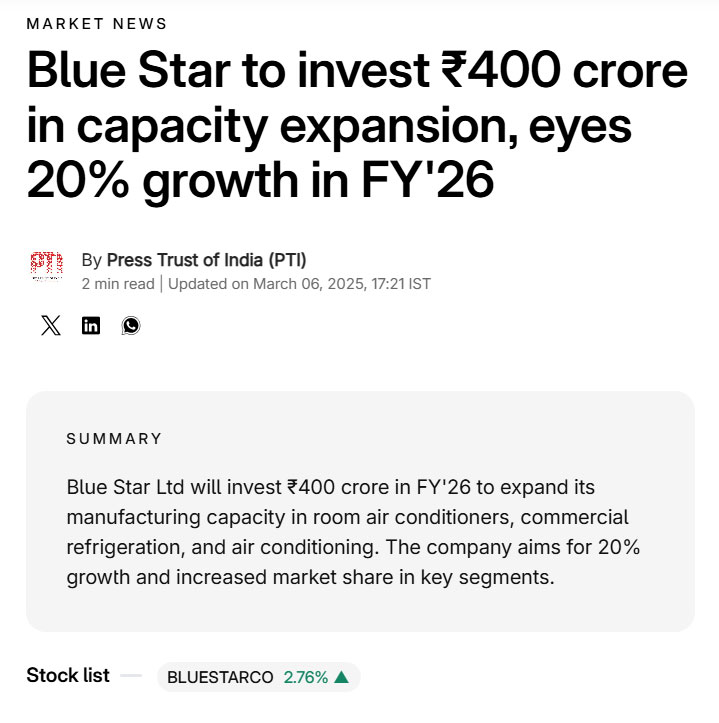719x723 pixels.
Task: Click the SUMMARY heading
Action: (114, 438)
